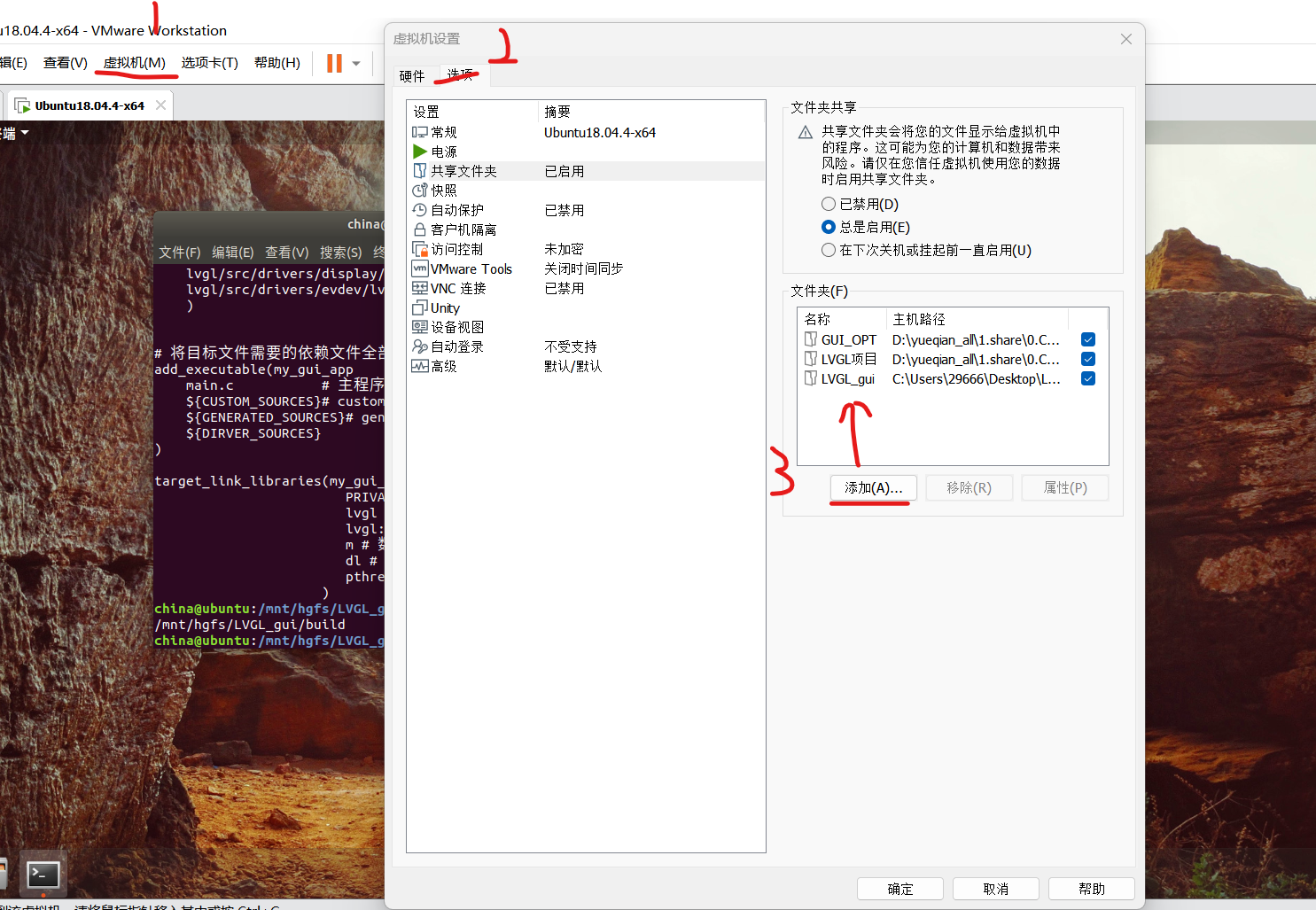Open the terminal 搜索(S) menu
Image resolution: width=1316 pixels, height=910 pixels.
[341, 253]
